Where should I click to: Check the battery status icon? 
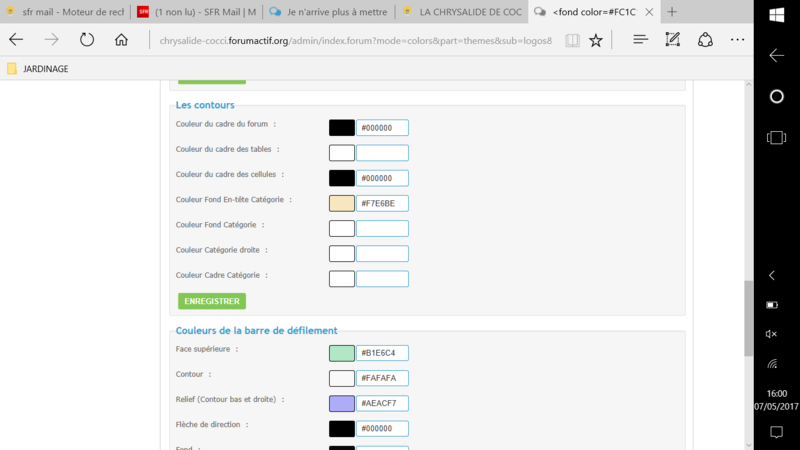[772, 305]
